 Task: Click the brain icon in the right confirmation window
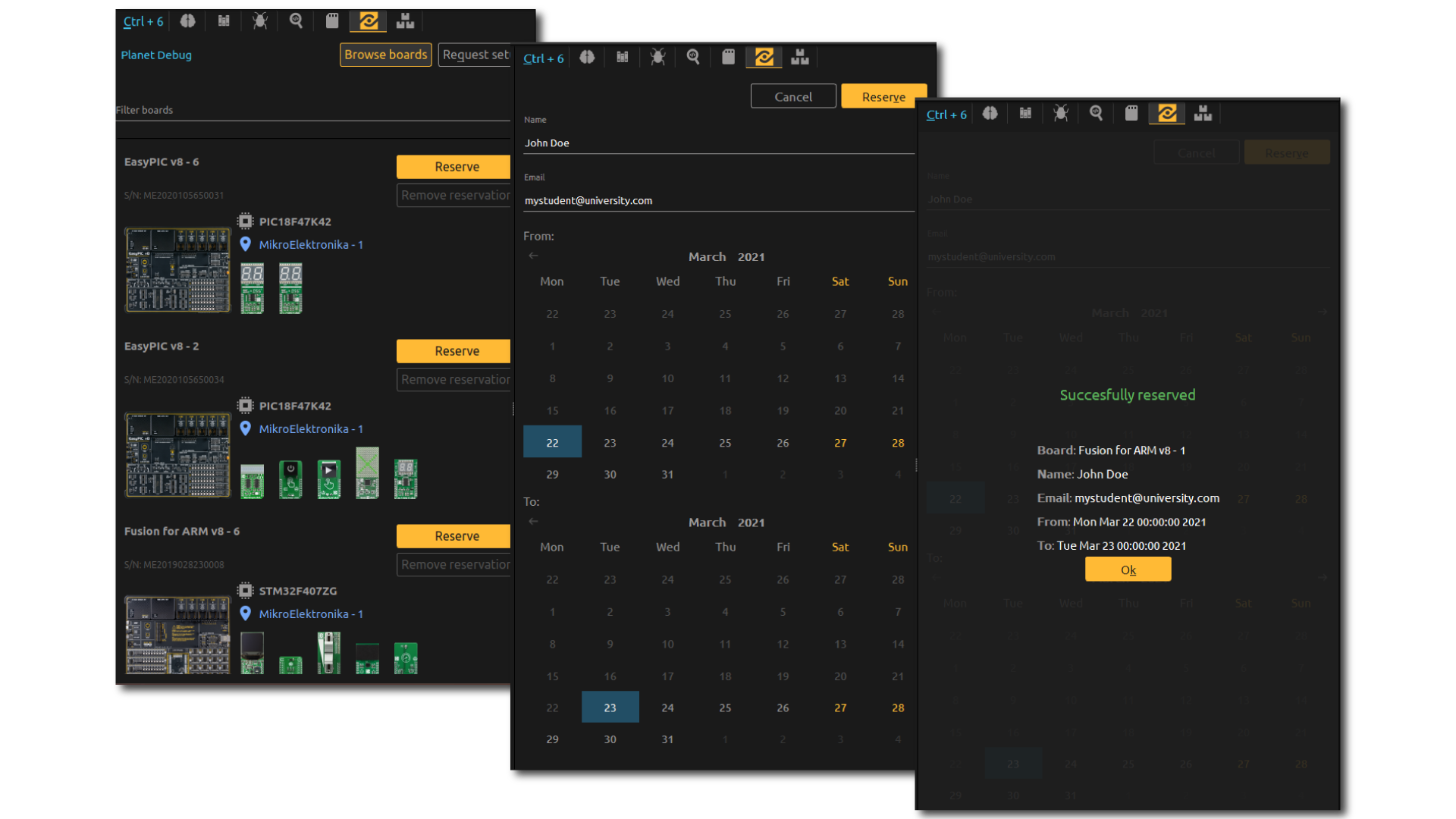tap(990, 114)
